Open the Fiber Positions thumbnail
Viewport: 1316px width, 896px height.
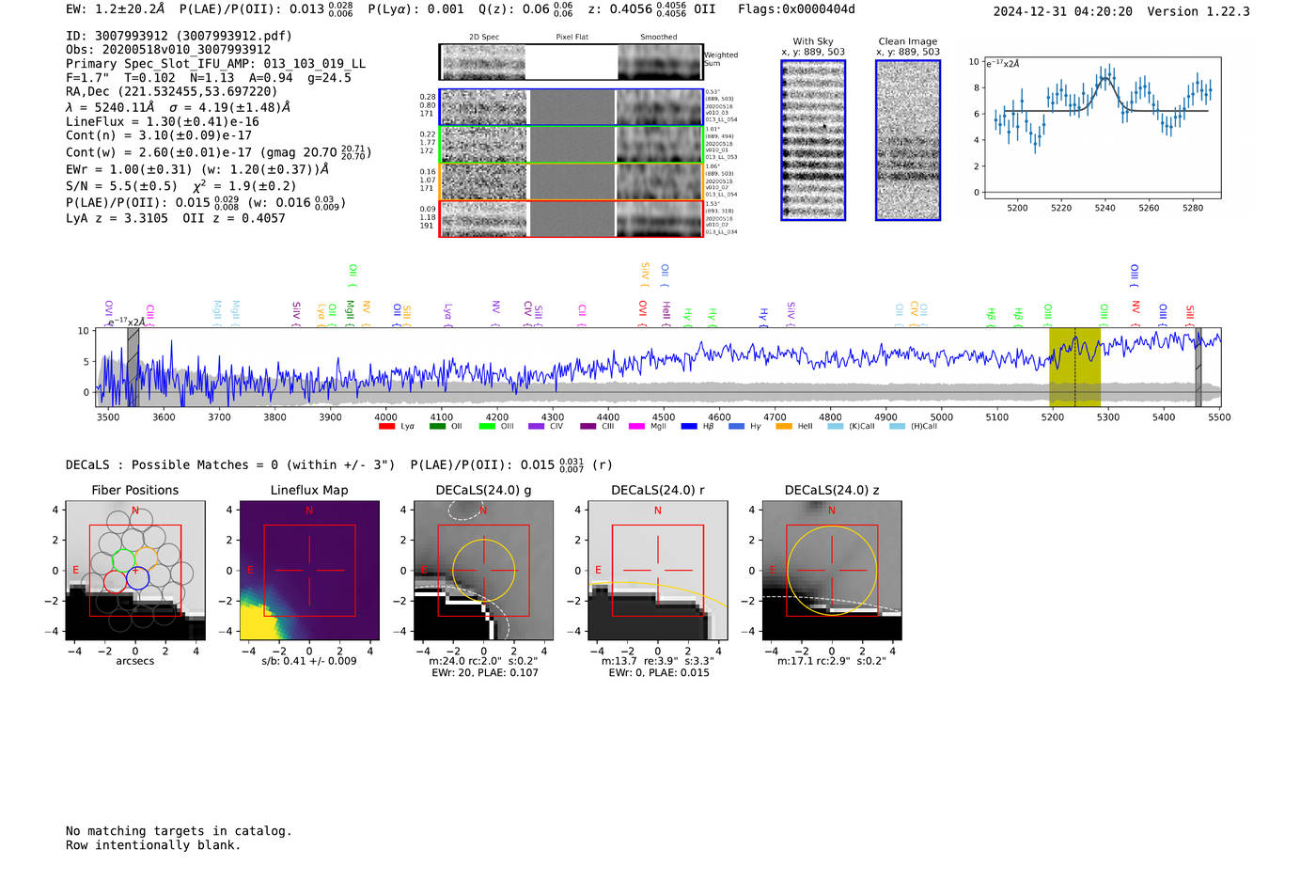(x=135, y=570)
